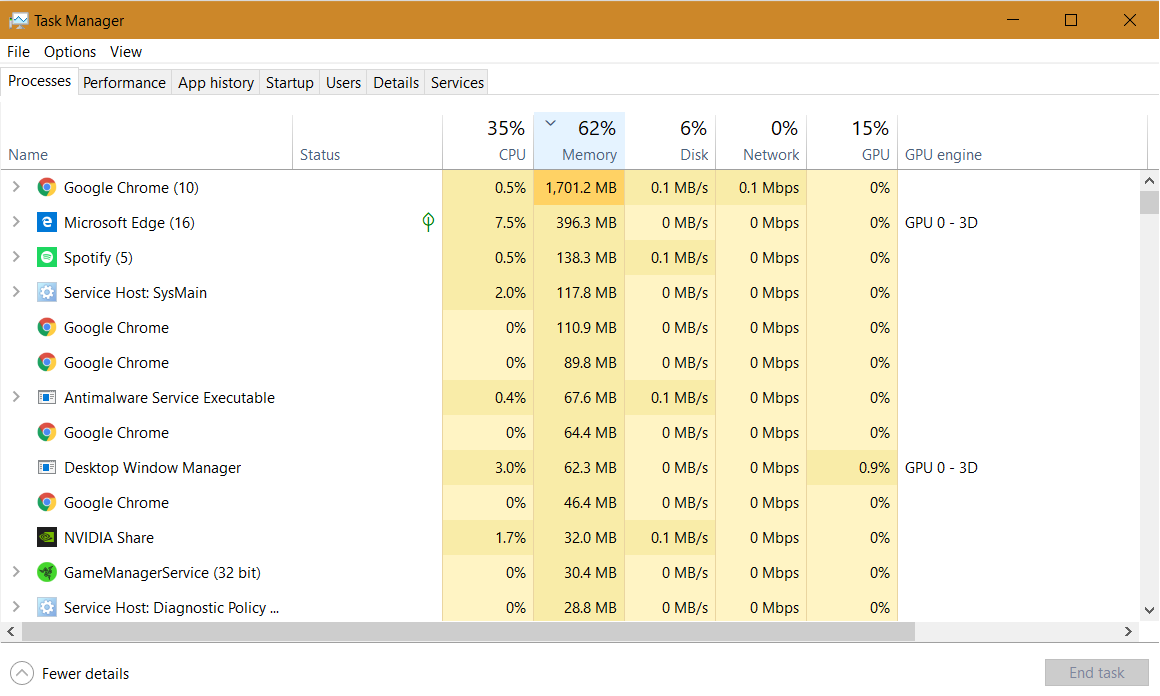The image size is (1160, 696).
Task: Click the vertical scrollbar thumb
Action: coord(1149,202)
